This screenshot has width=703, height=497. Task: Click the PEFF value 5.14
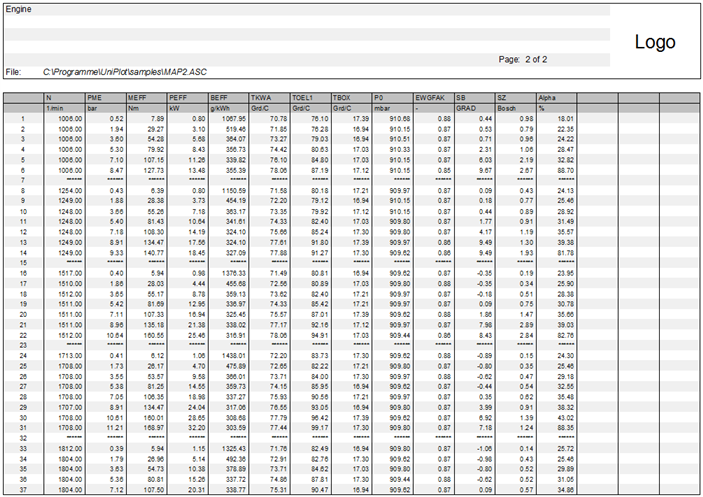coord(198,459)
